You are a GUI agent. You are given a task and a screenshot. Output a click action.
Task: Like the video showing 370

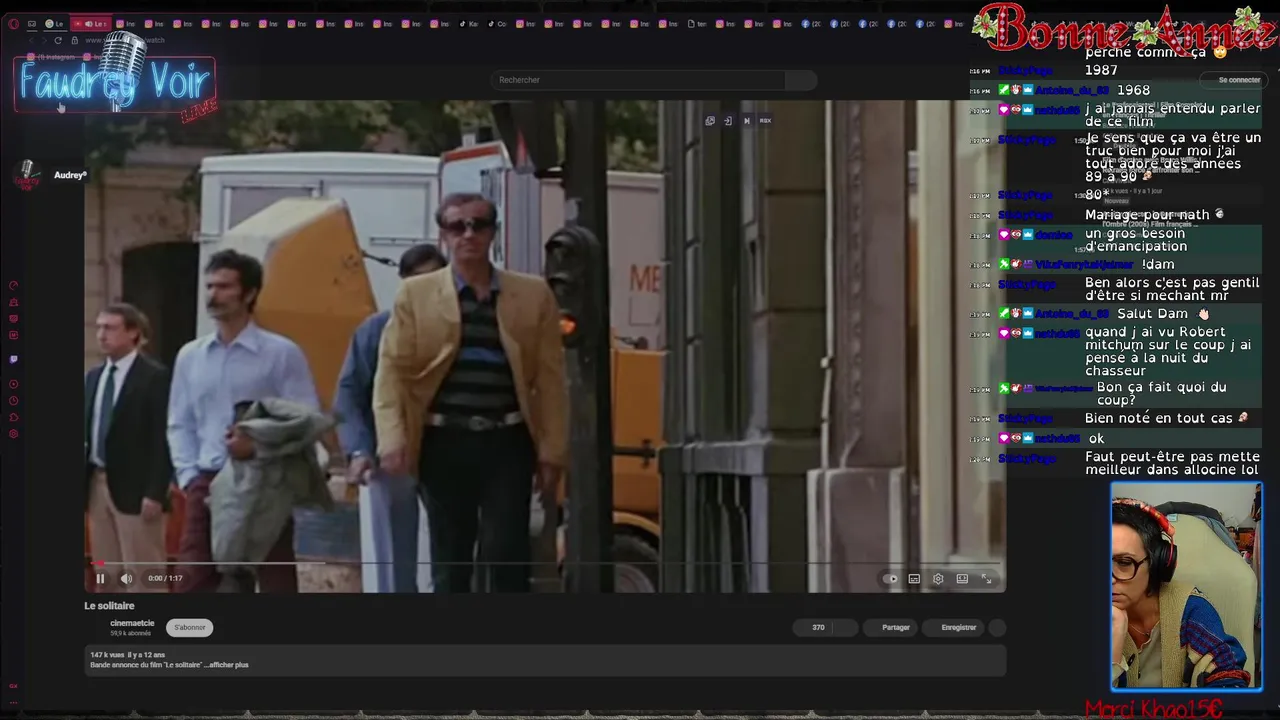point(812,627)
